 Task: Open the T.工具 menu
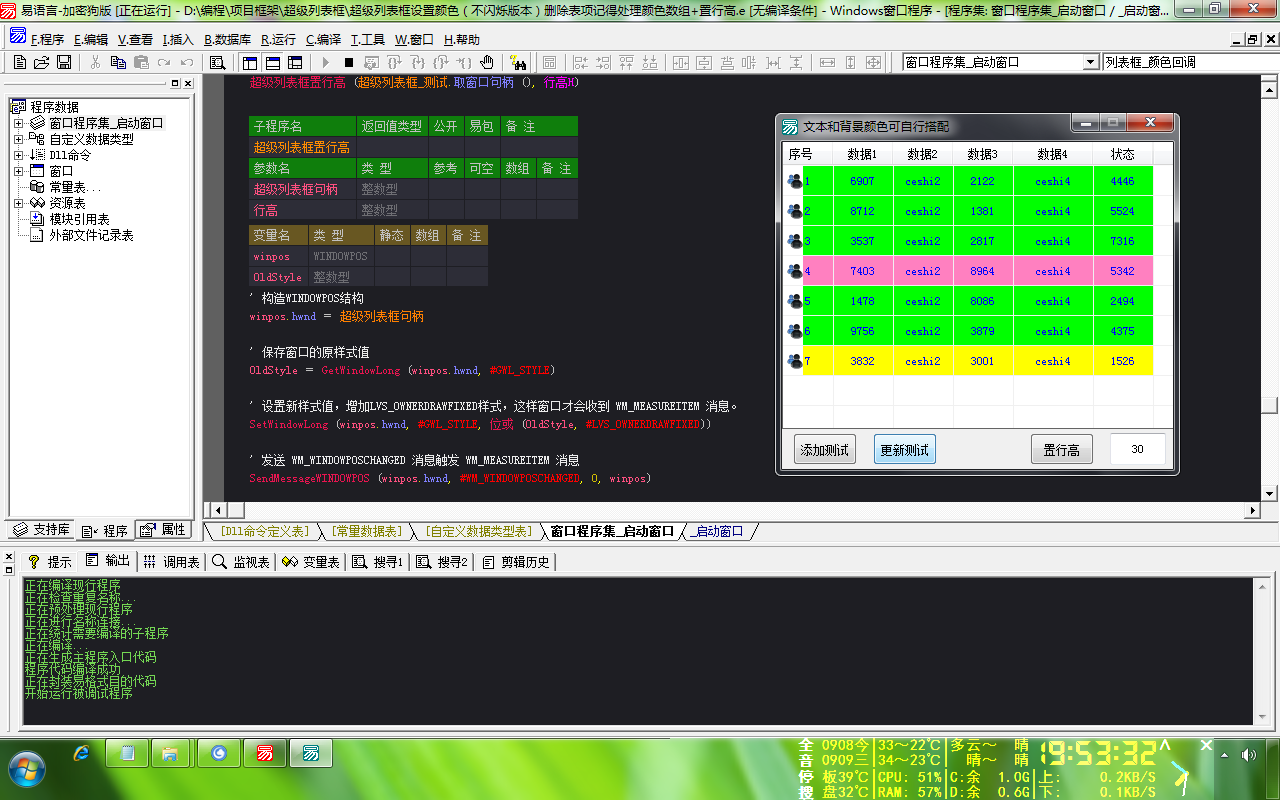367,40
